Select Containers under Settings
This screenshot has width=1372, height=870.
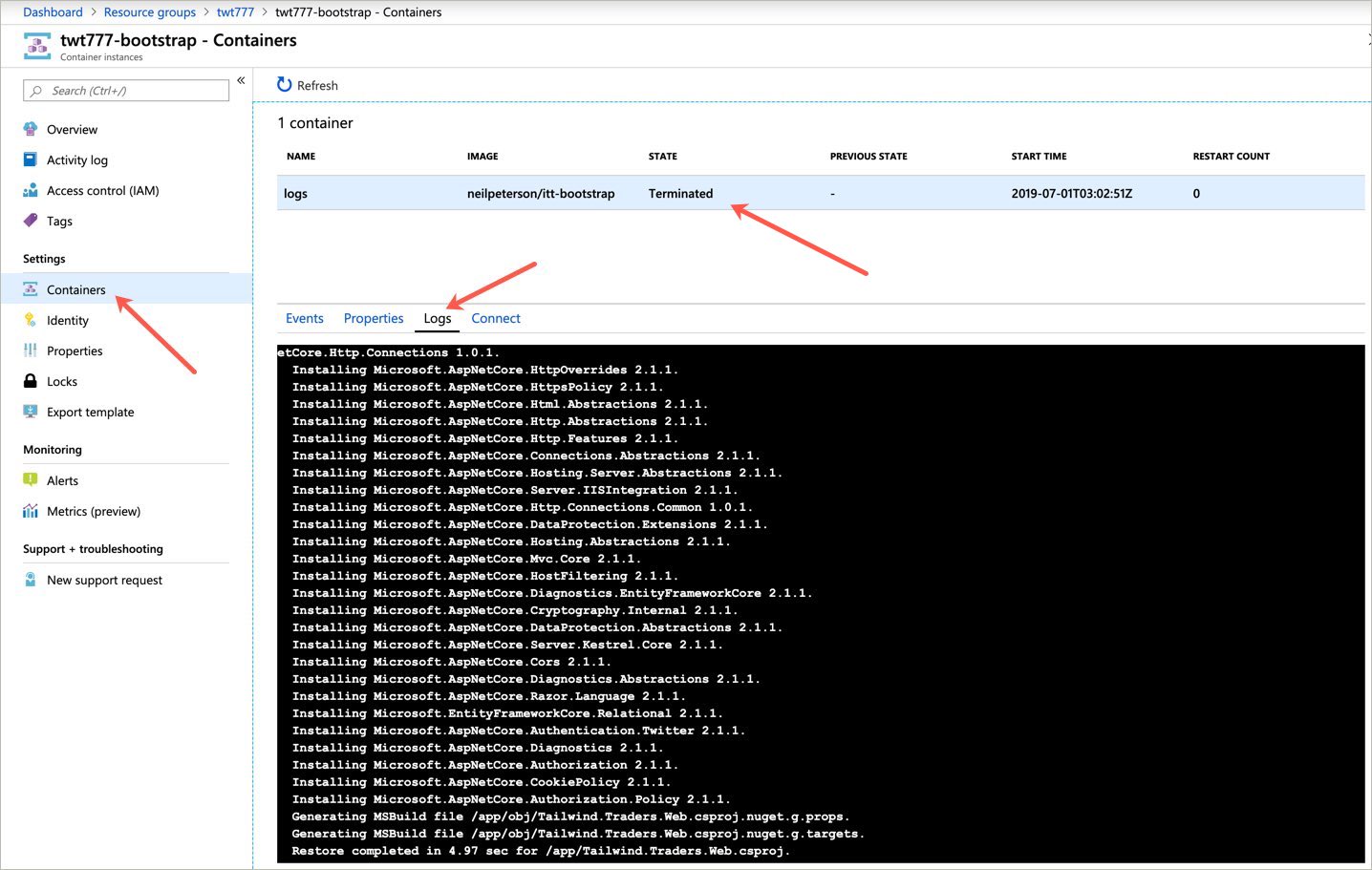point(76,290)
